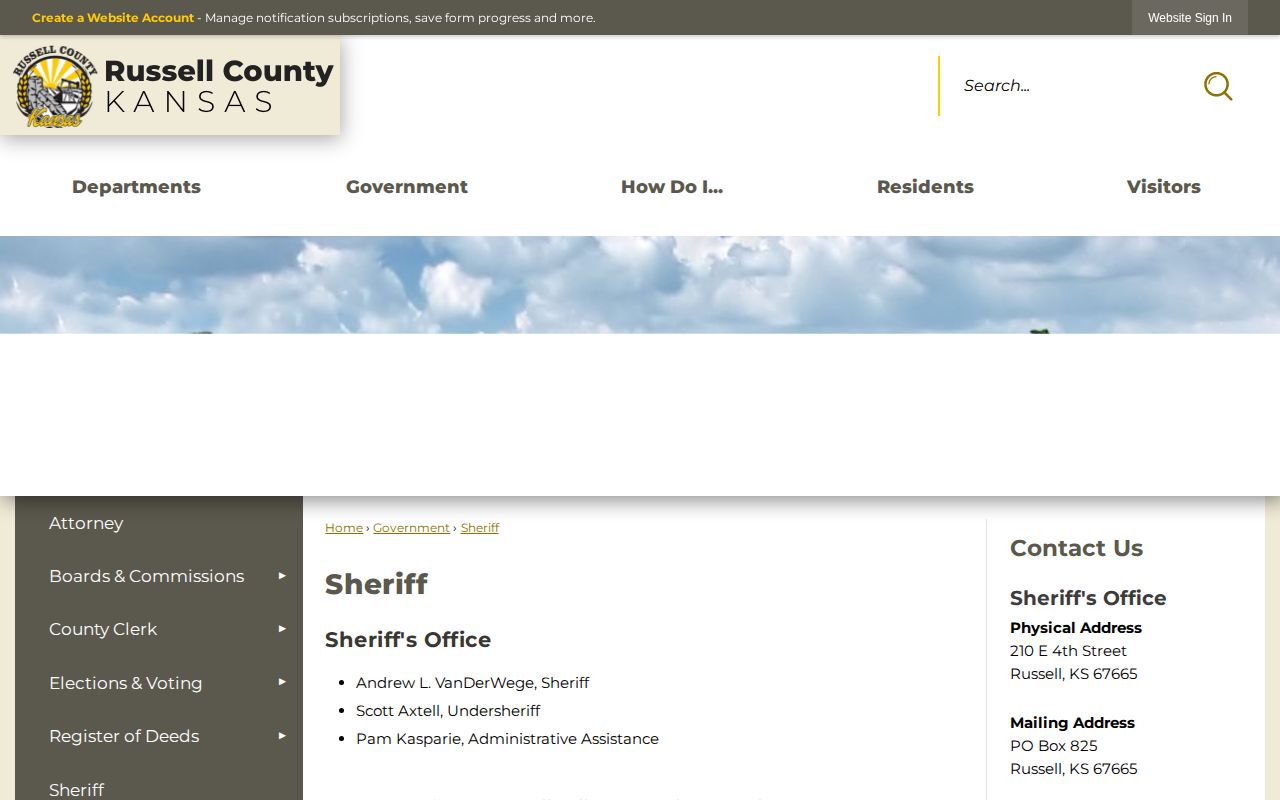Open the Visitors menu

point(1164,187)
